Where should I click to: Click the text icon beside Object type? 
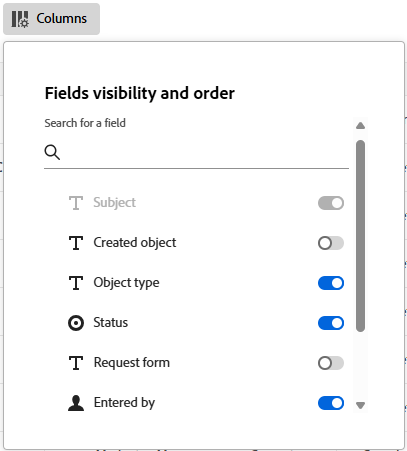click(76, 283)
